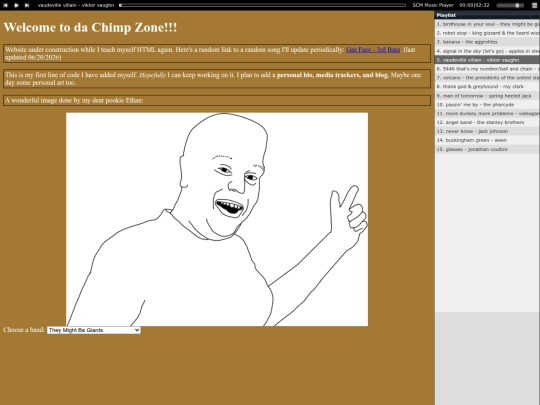540x405 pixels.
Task: Toggle the playlist panel icon
Action: click(534, 5)
